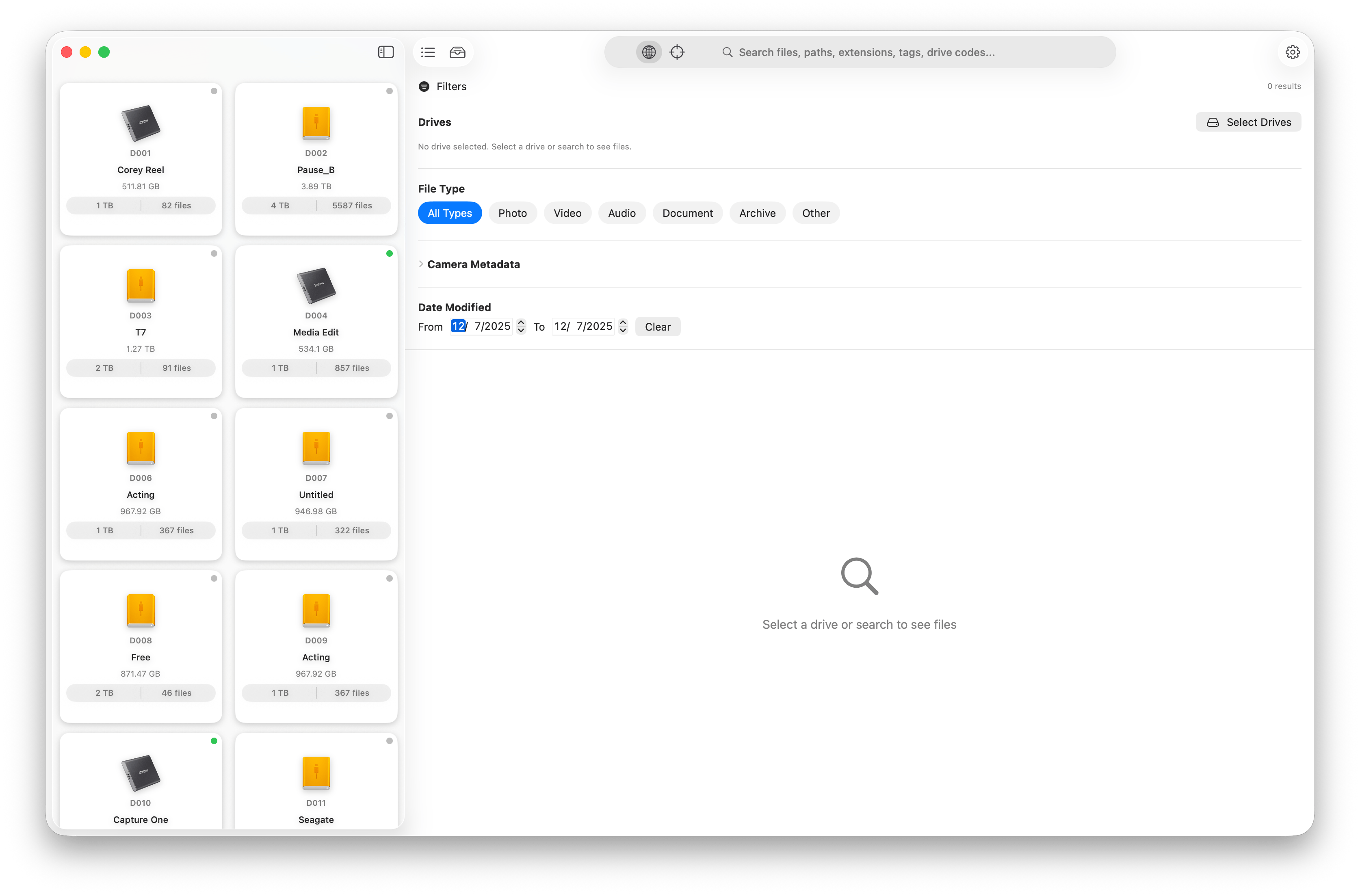
Task: Select the crosshair search scope icon
Action: tap(677, 52)
